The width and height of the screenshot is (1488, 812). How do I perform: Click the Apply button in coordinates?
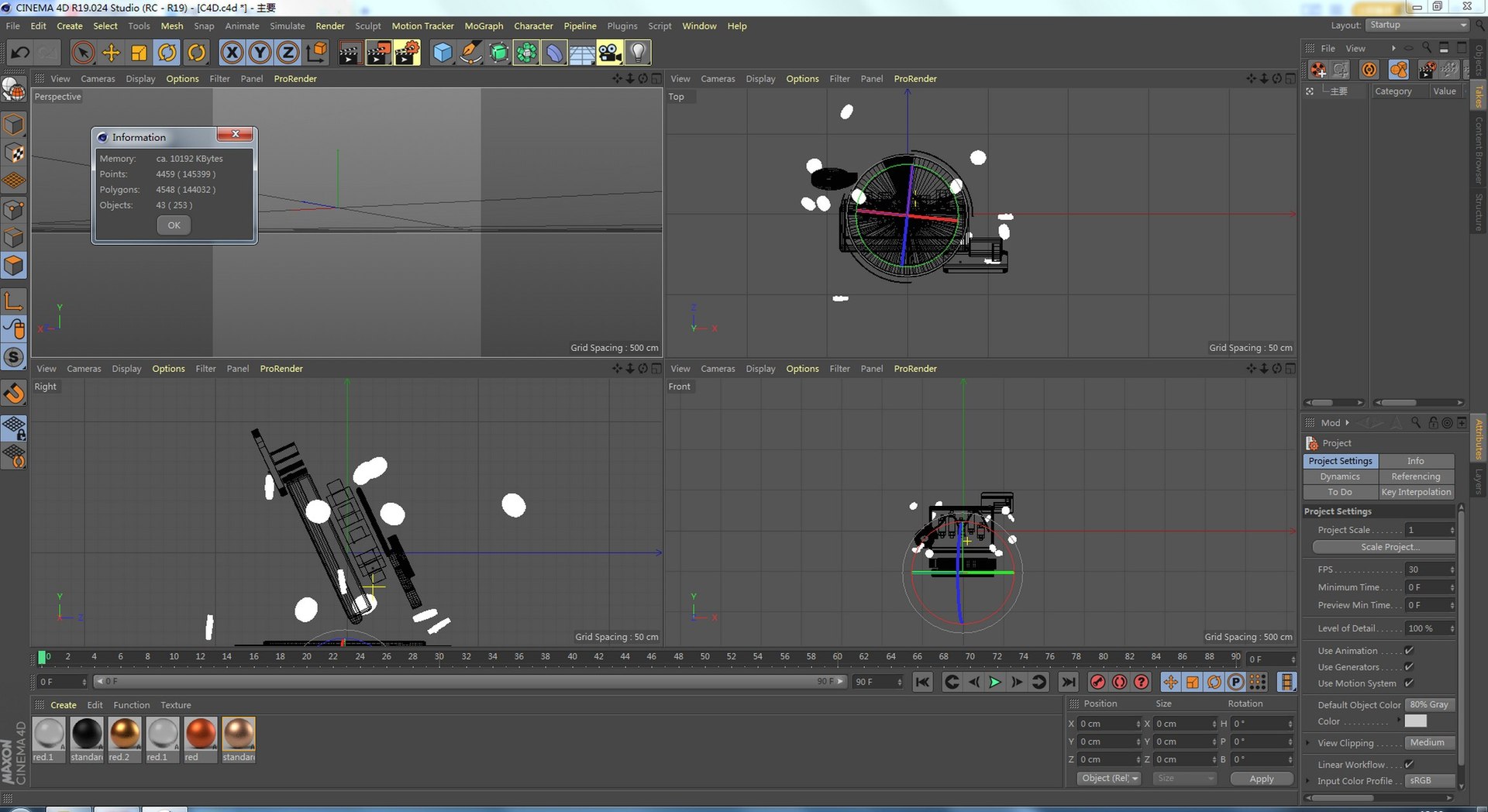[1262, 779]
